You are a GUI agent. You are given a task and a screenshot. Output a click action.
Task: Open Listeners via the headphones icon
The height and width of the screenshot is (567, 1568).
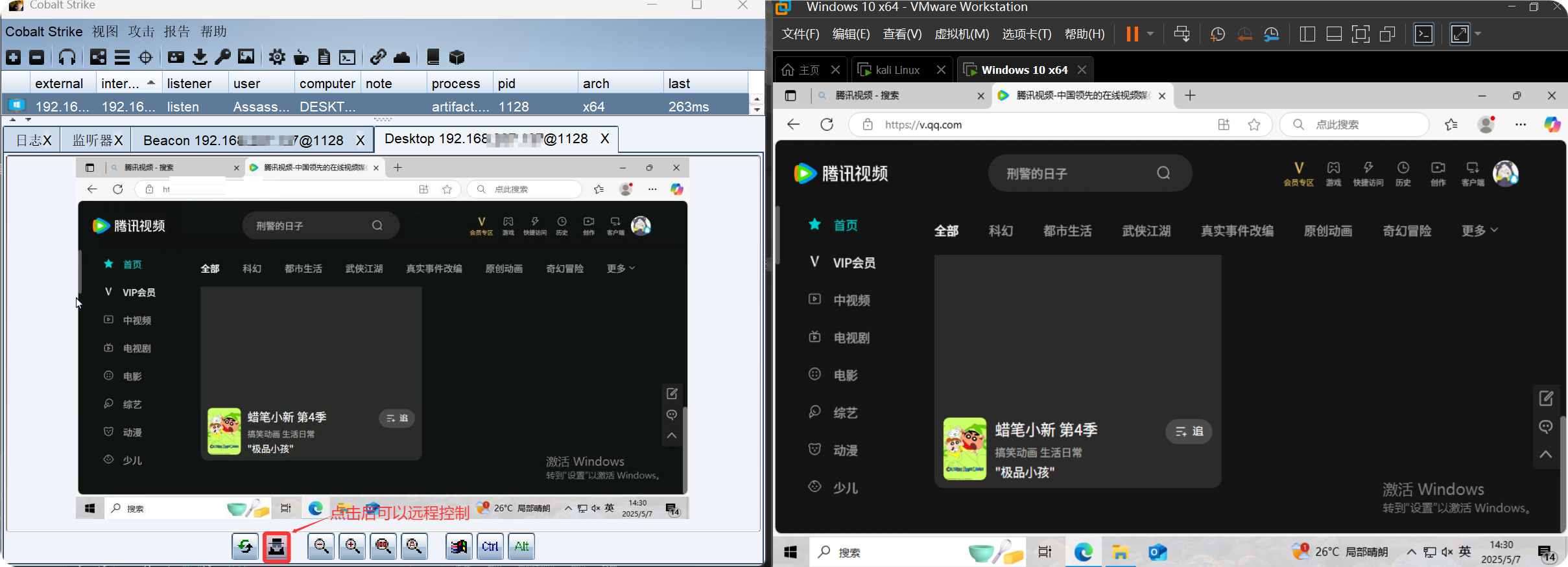tap(67, 58)
